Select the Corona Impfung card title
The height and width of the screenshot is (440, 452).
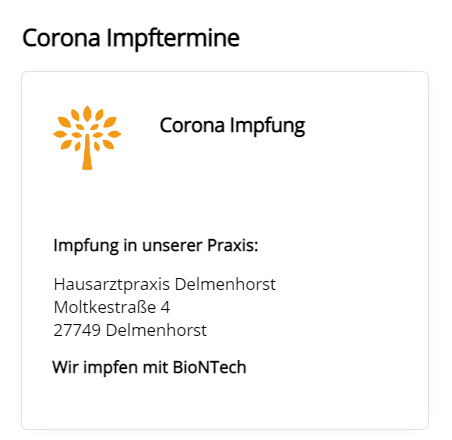[x=232, y=126]
